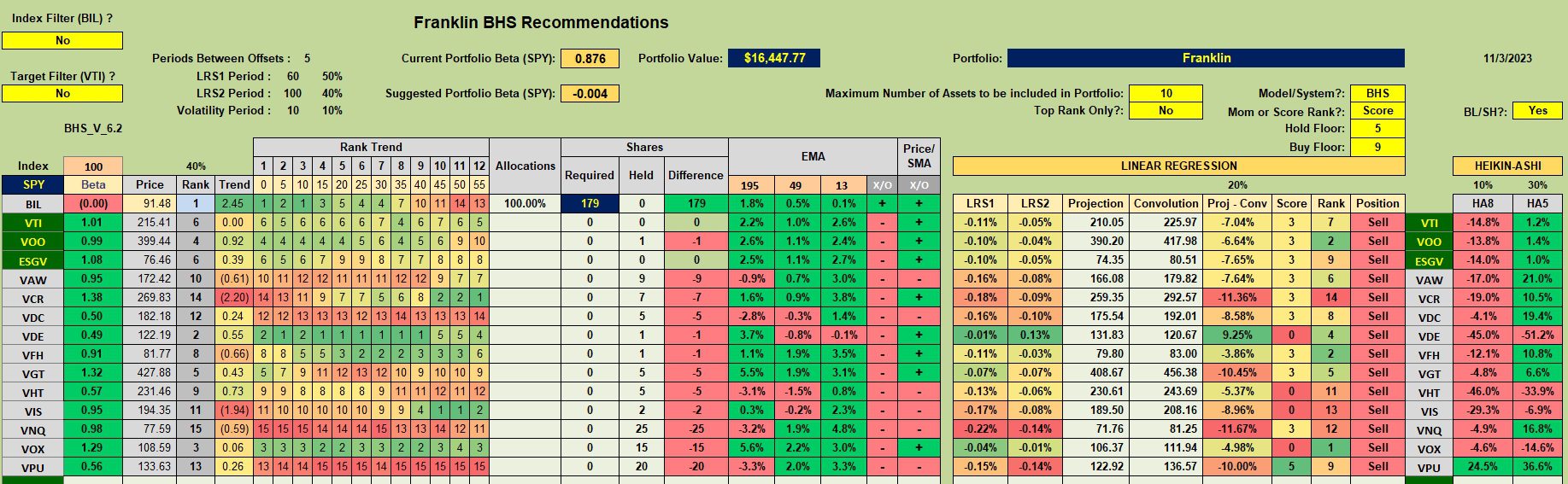The width and height of the screenshot is (1568, 484).
Task: Select the VNQ ticker in left column
Action: pyautogui.click(x=32, y=430)
